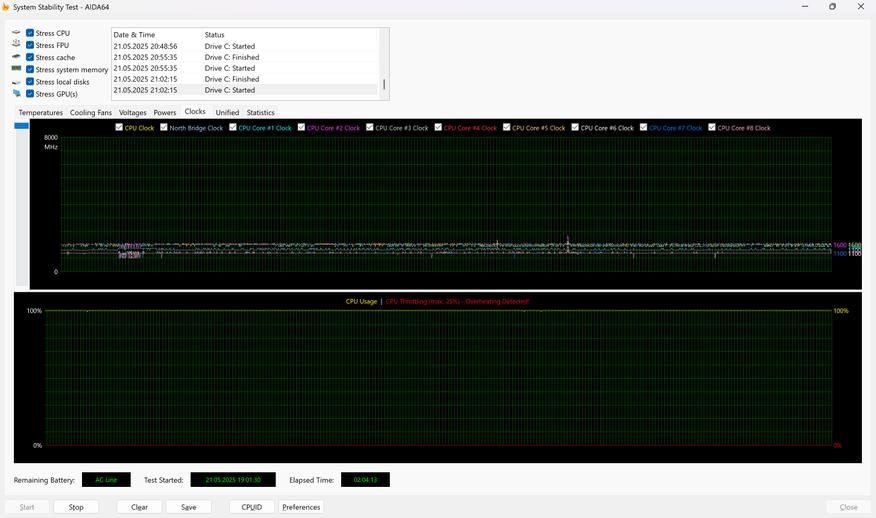Click the disk drive icon beside Stress local disks

(16, 82)
